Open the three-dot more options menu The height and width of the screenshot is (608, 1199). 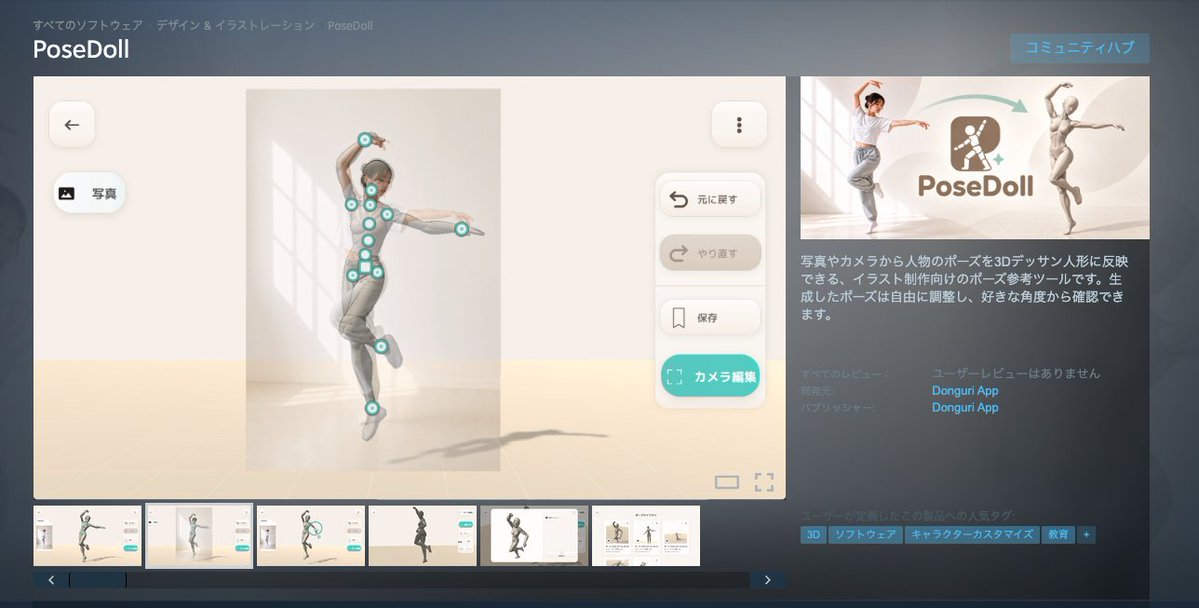[739, 125]
